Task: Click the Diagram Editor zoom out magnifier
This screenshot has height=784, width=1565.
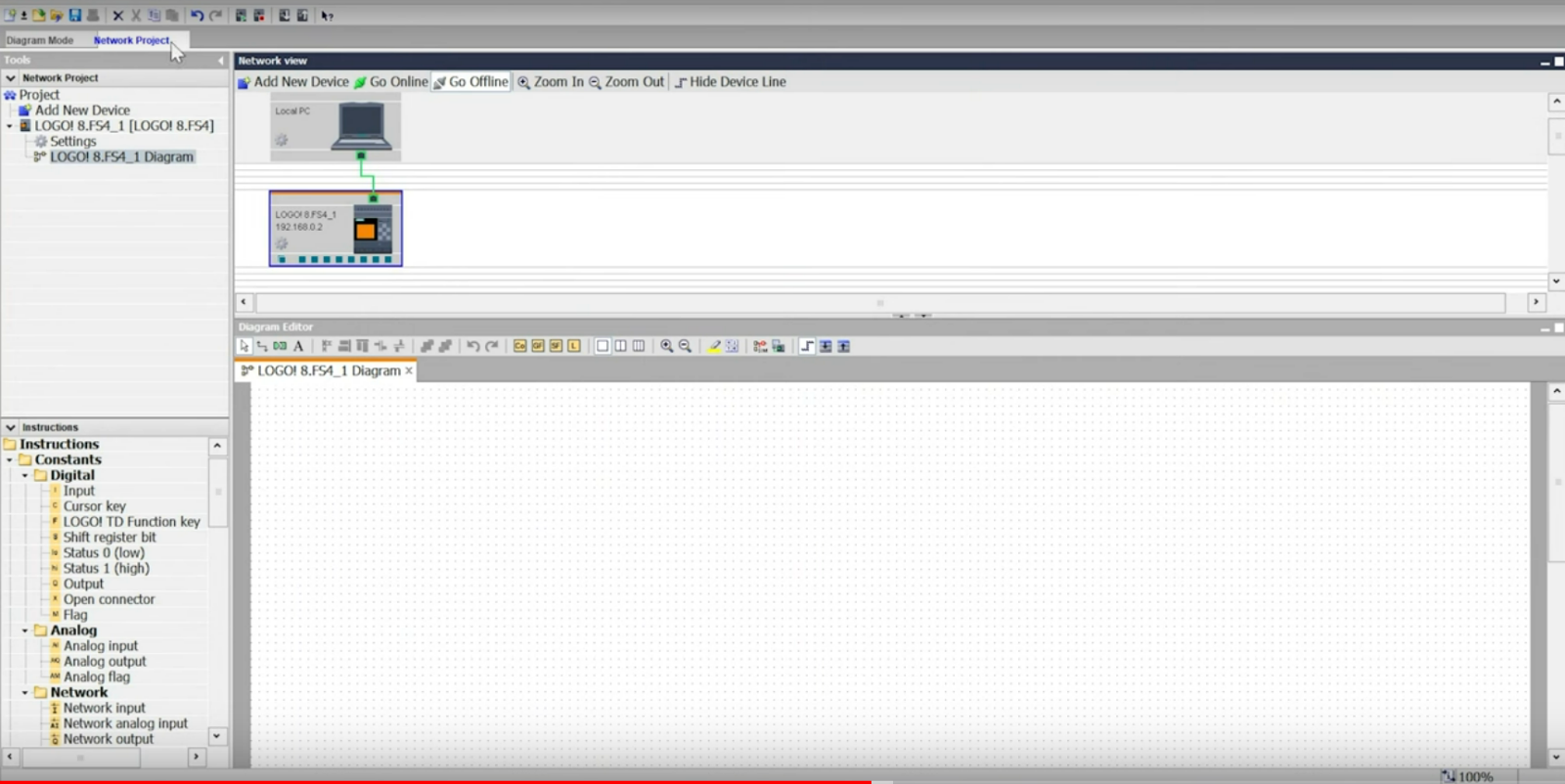Action: [685, 346]
